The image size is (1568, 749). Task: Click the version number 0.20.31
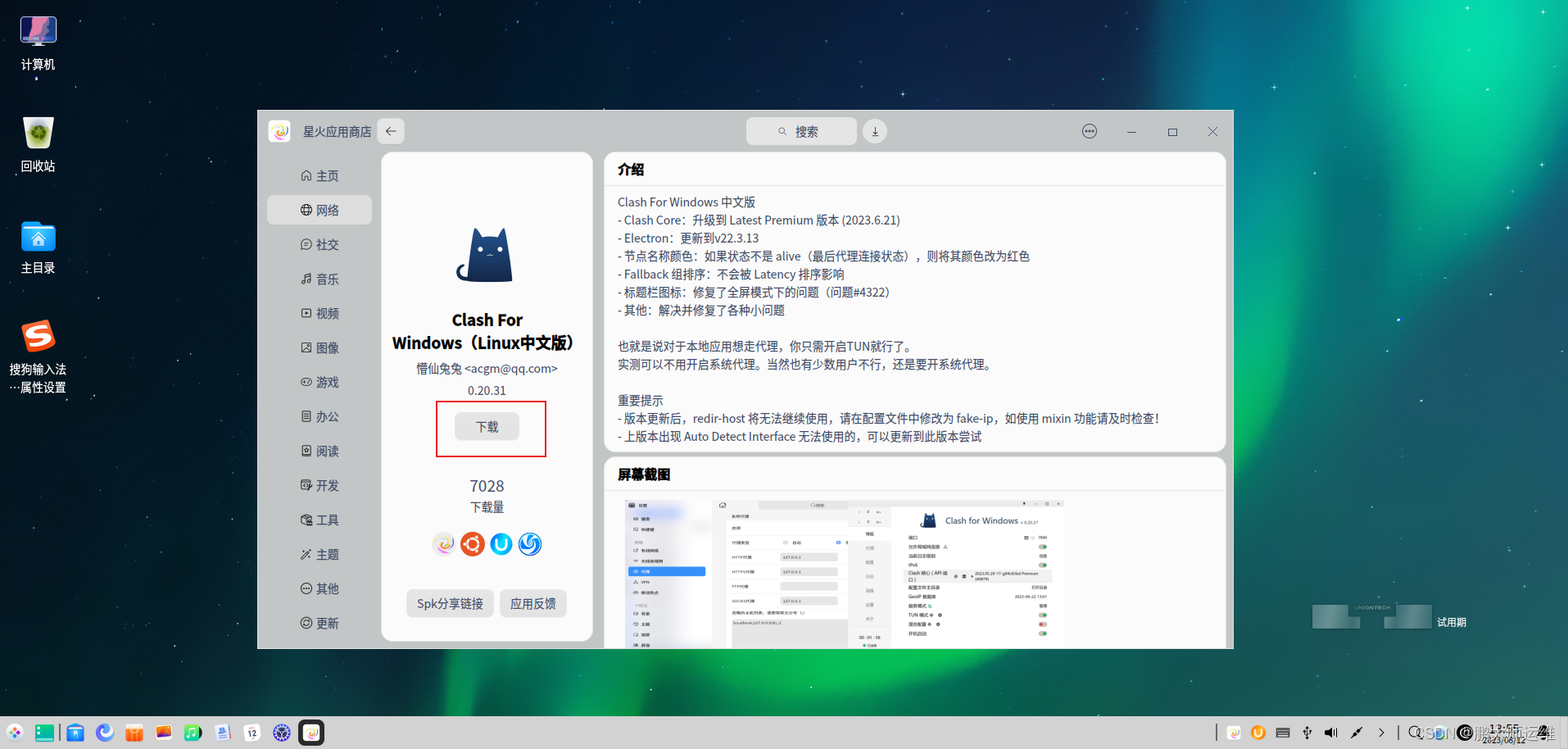pyautogui.click(x=487, y=390)
